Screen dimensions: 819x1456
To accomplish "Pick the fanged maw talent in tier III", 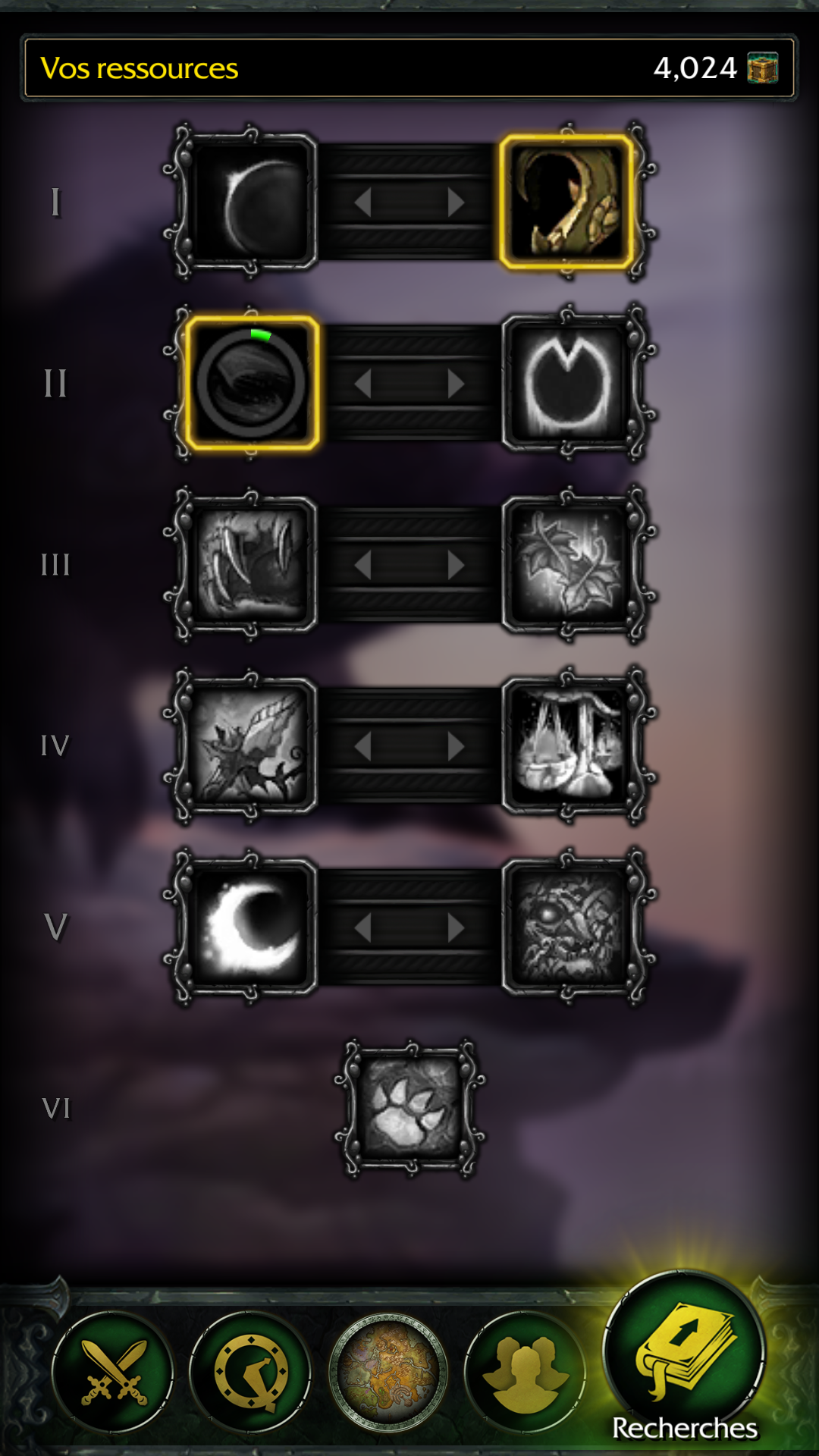I will (x=251, y=564).
